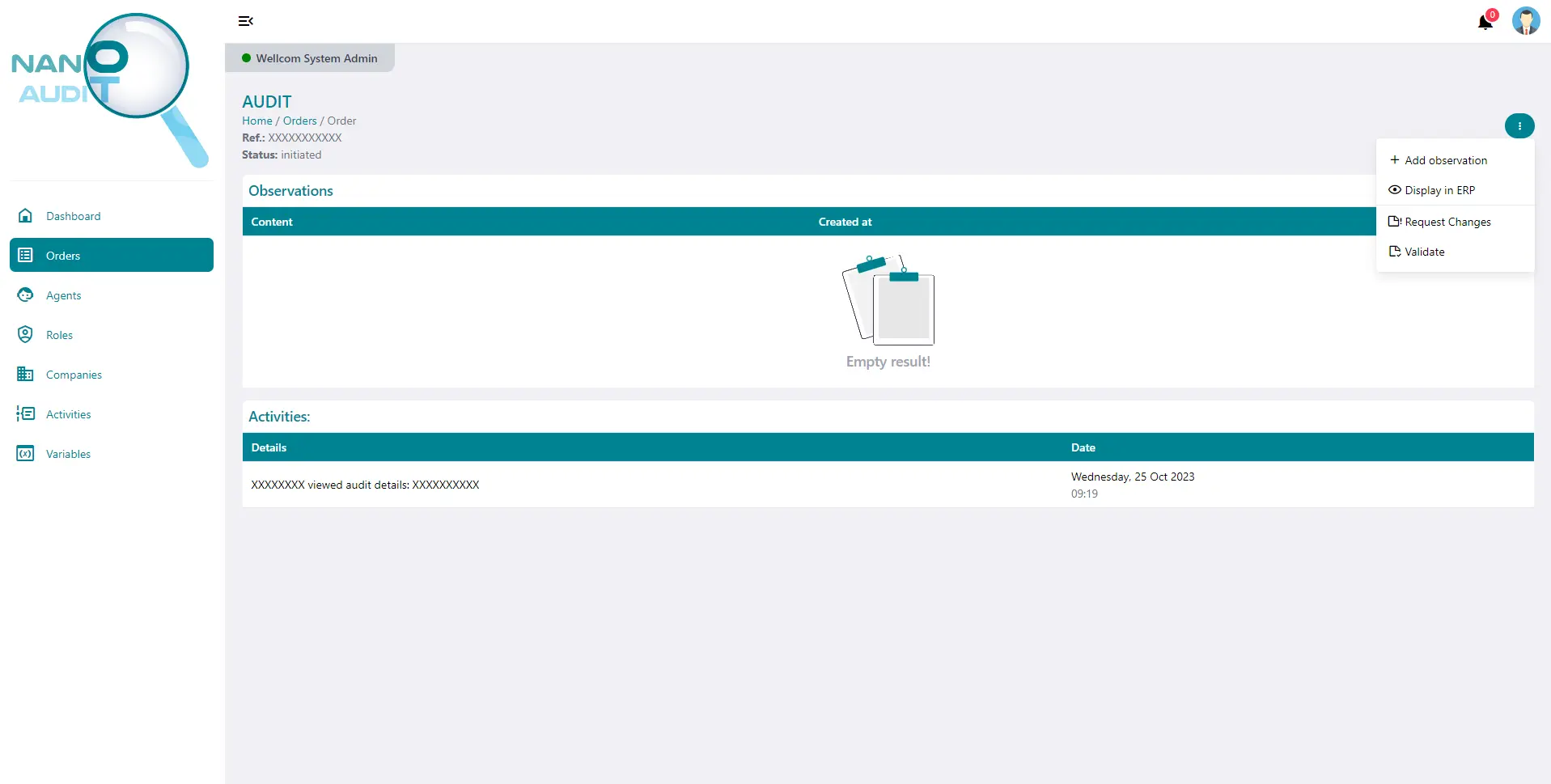Select the Orders icon in the sidebar
The image size is (1551, 784).
point(25,255)
